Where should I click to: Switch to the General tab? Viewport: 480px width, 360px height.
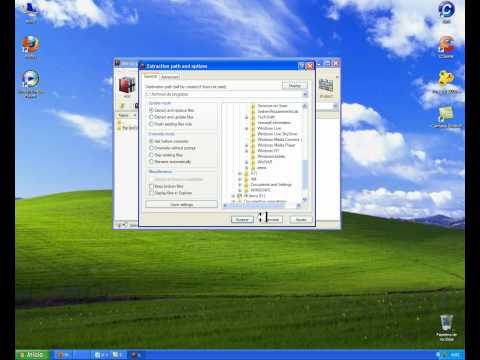[x=150, y=76]
